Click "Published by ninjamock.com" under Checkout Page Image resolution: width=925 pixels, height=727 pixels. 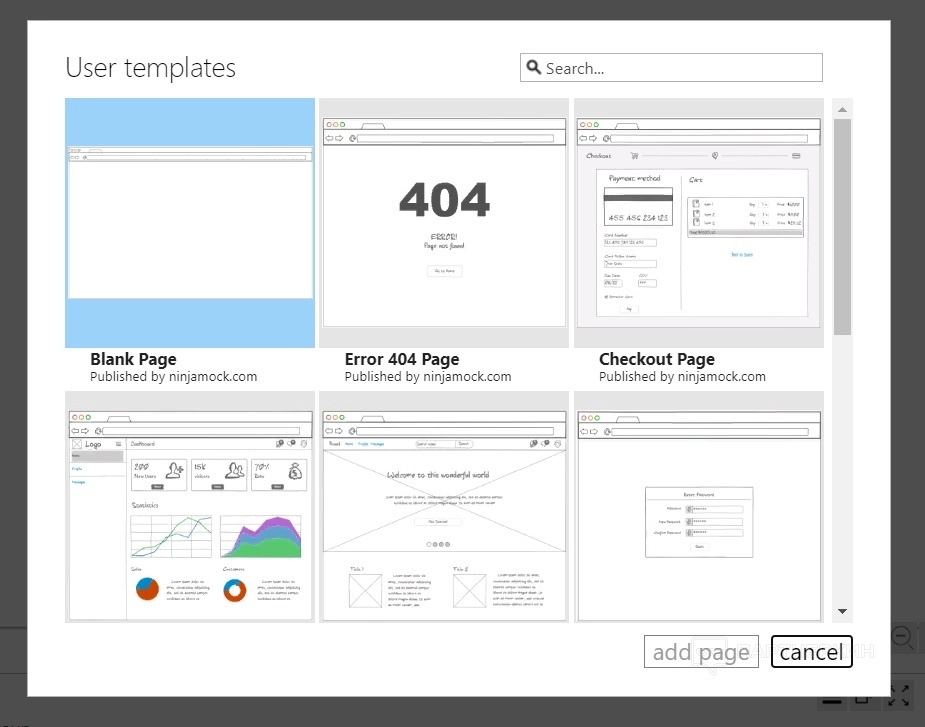pos(682,376)
